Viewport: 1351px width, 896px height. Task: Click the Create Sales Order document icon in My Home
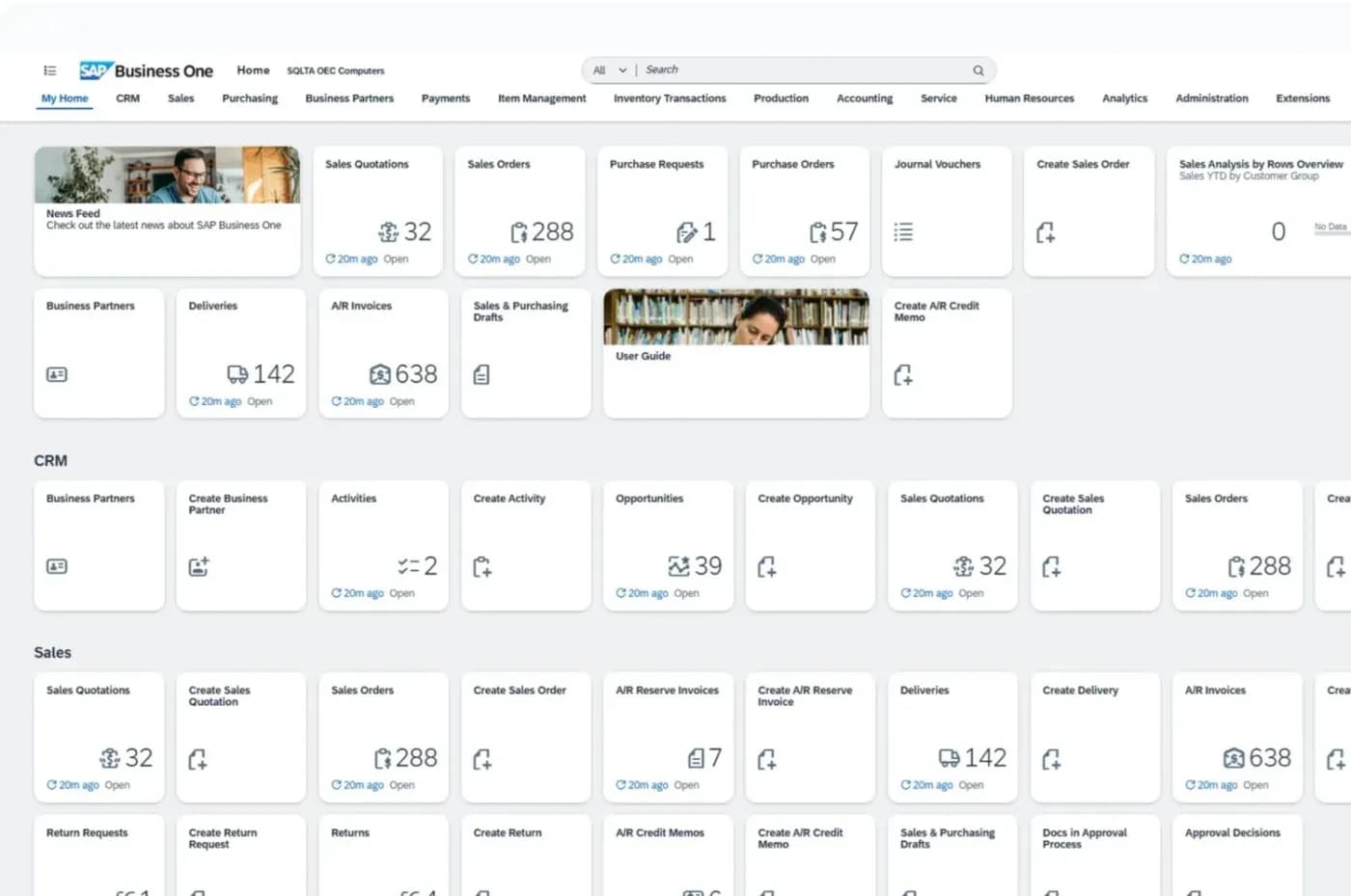click(x=1045, y=232)
